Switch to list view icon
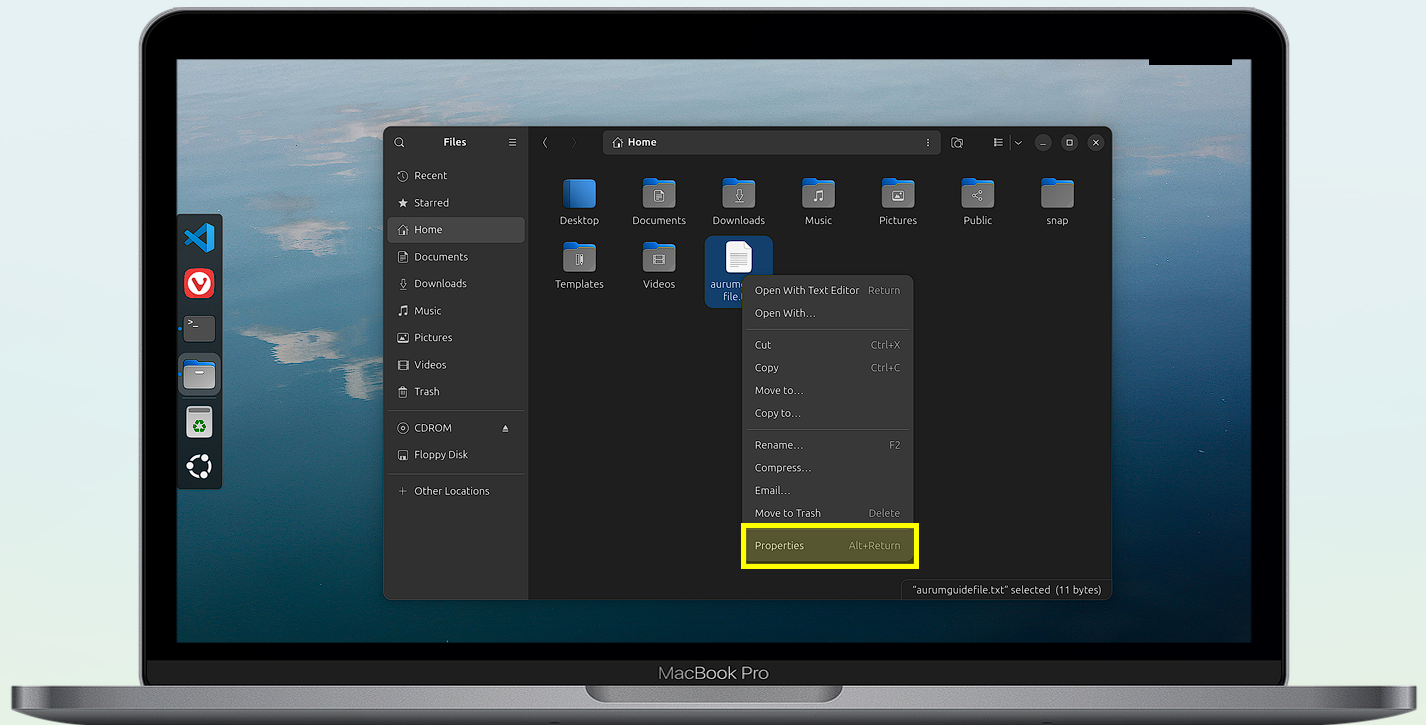The image size is (1426, 725). coord(998,143)
